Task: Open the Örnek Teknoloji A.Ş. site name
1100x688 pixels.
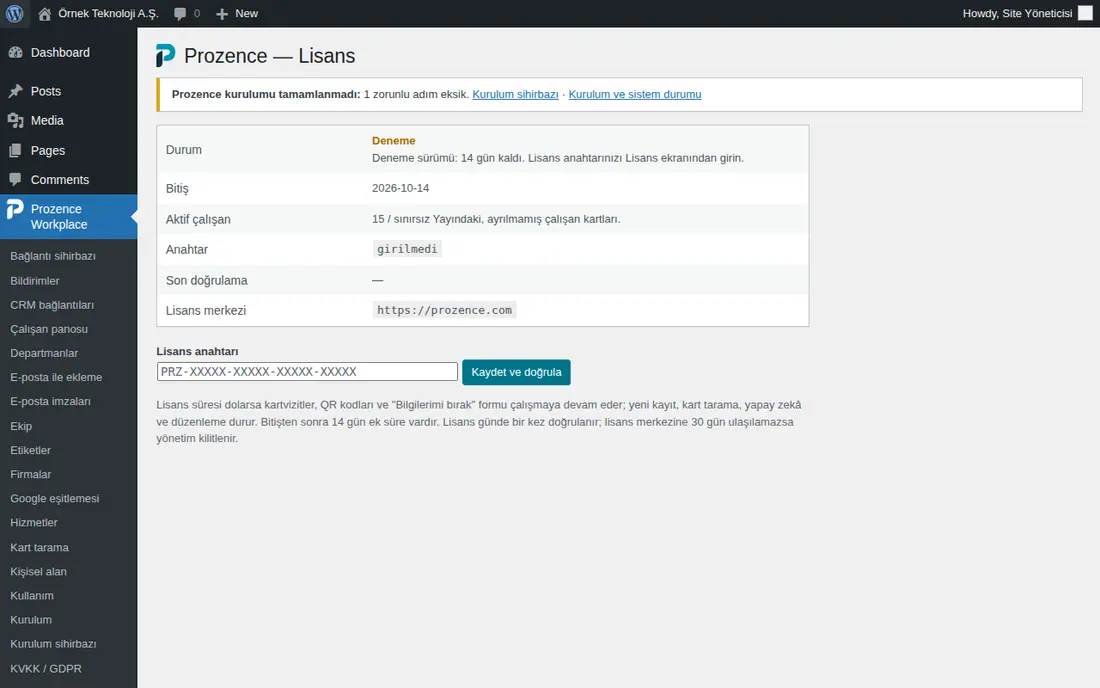Action: tap(109, 13)
